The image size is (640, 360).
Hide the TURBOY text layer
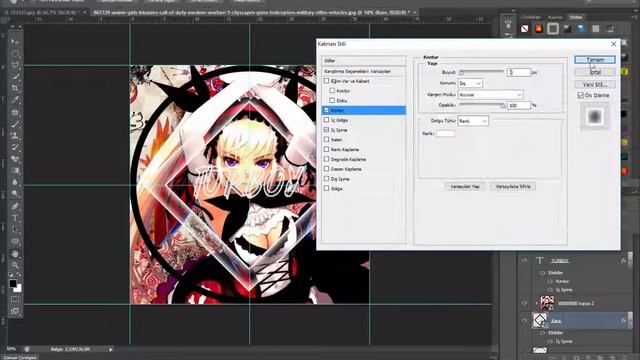524,260
